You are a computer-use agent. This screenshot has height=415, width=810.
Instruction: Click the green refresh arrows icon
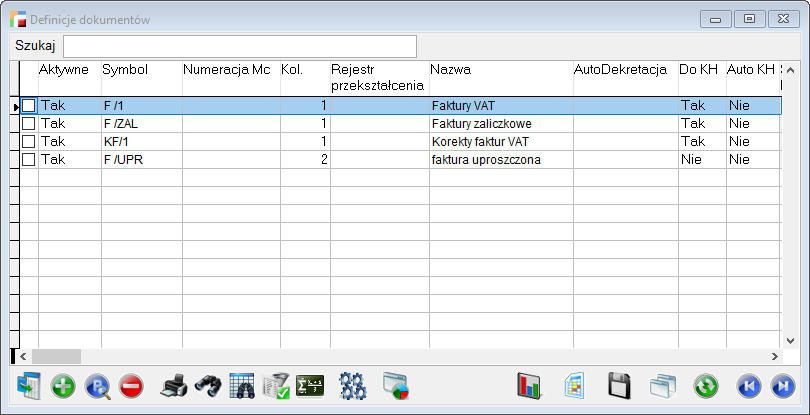point(706,386)
